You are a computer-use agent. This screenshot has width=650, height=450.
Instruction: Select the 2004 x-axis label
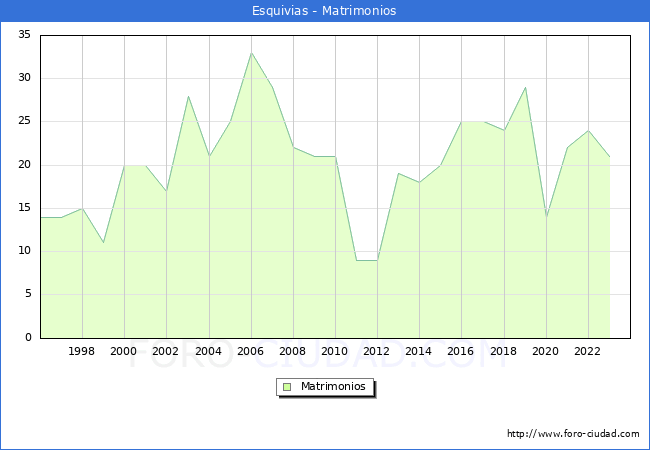coord(208,351)
